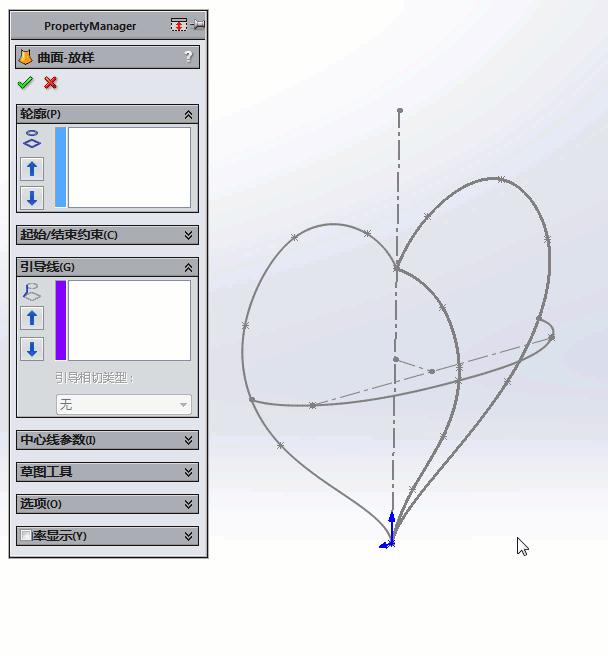The image size is (608, 656).
Task: Collapse the 引导线(G) section
Action: tap(188, 267)
